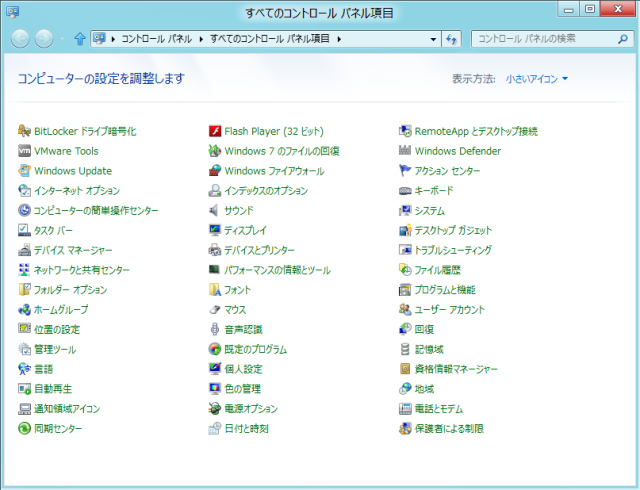Click the Flash Player (32 ビット) icon
Viewport: 640px width, 490px height.
tap(215, 131)
